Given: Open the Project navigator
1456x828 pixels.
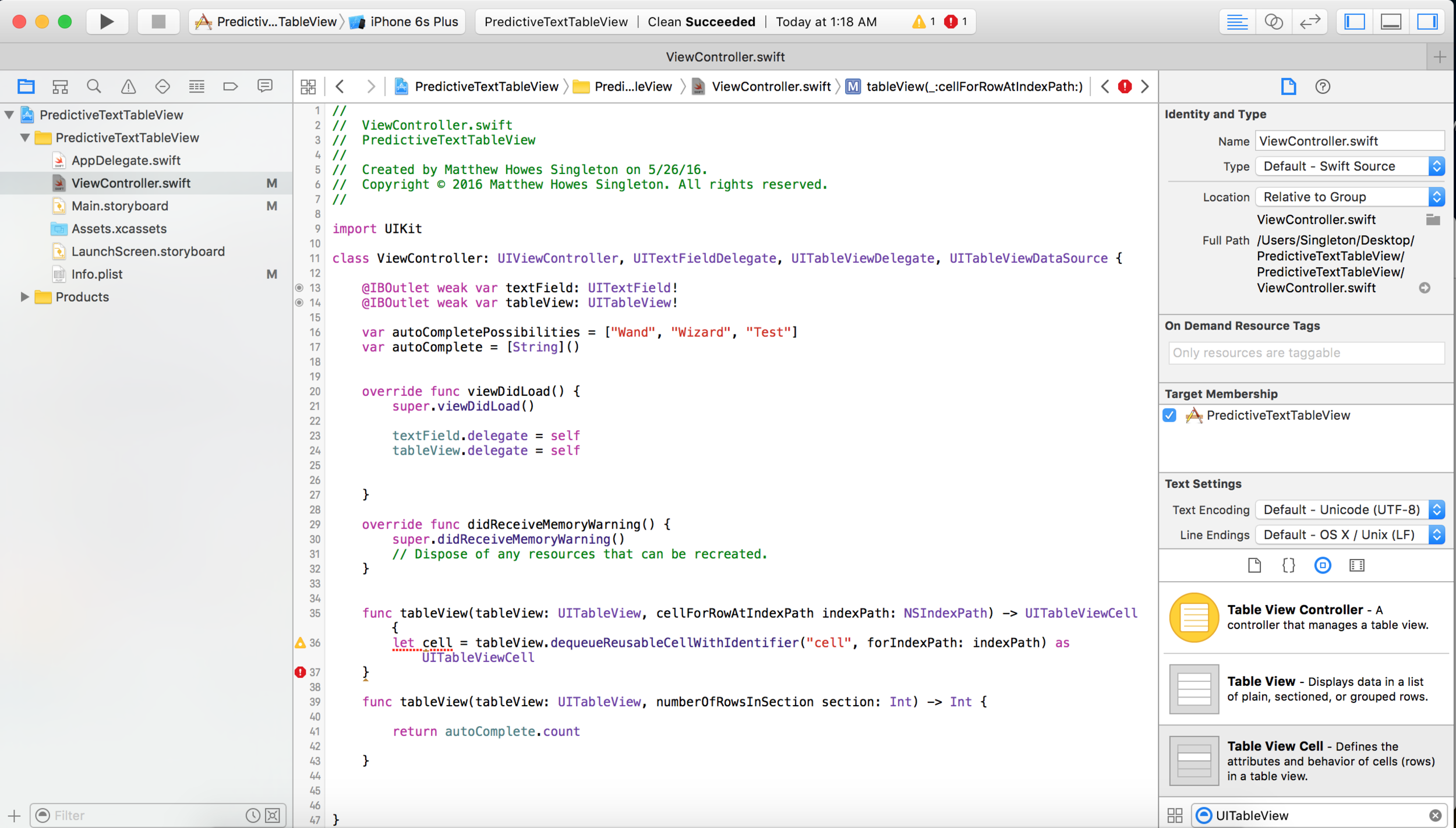Looking at the screenshot, I should pyautogui.click(x=26, y=87).
